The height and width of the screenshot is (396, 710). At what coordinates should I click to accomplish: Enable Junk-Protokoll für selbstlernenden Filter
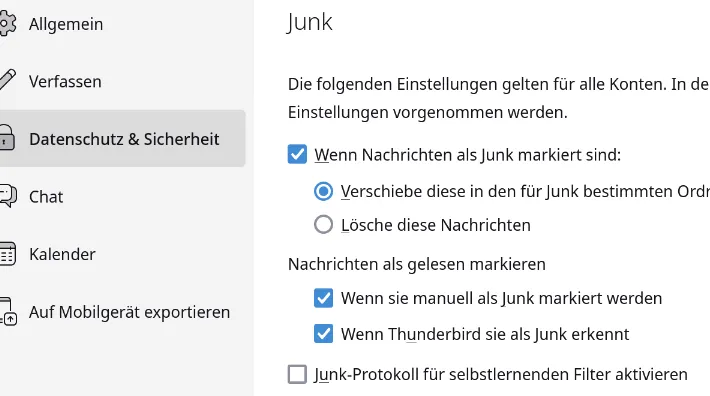[297, 374]
